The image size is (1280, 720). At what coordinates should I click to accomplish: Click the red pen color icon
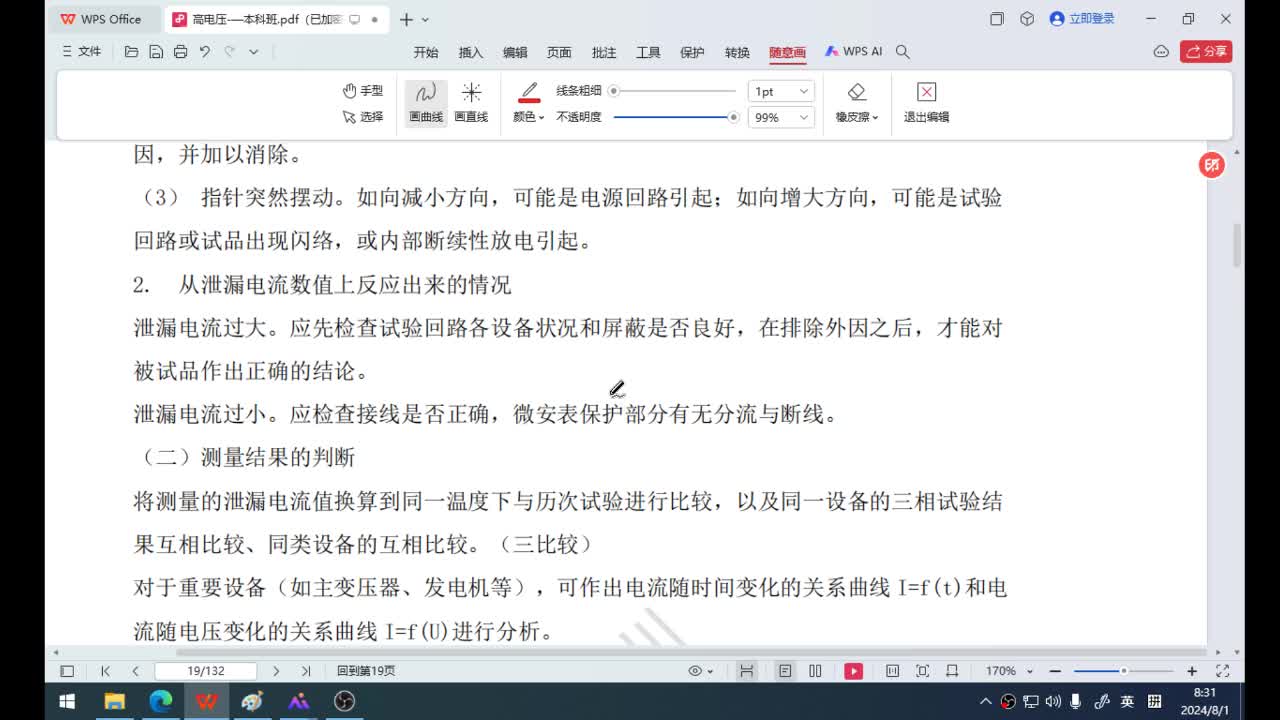529,93
